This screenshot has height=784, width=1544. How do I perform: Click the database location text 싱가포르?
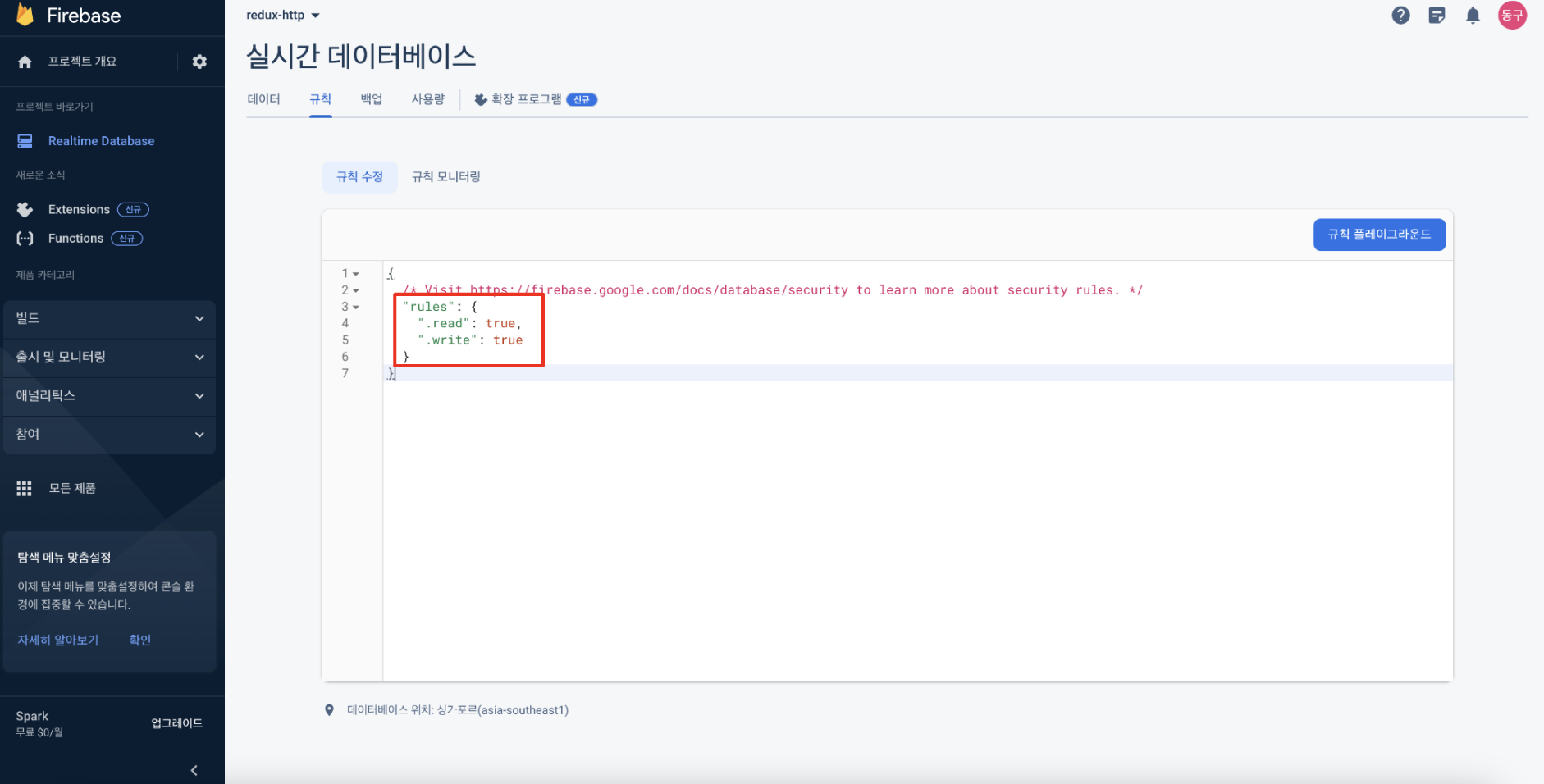tap(458, 710)
